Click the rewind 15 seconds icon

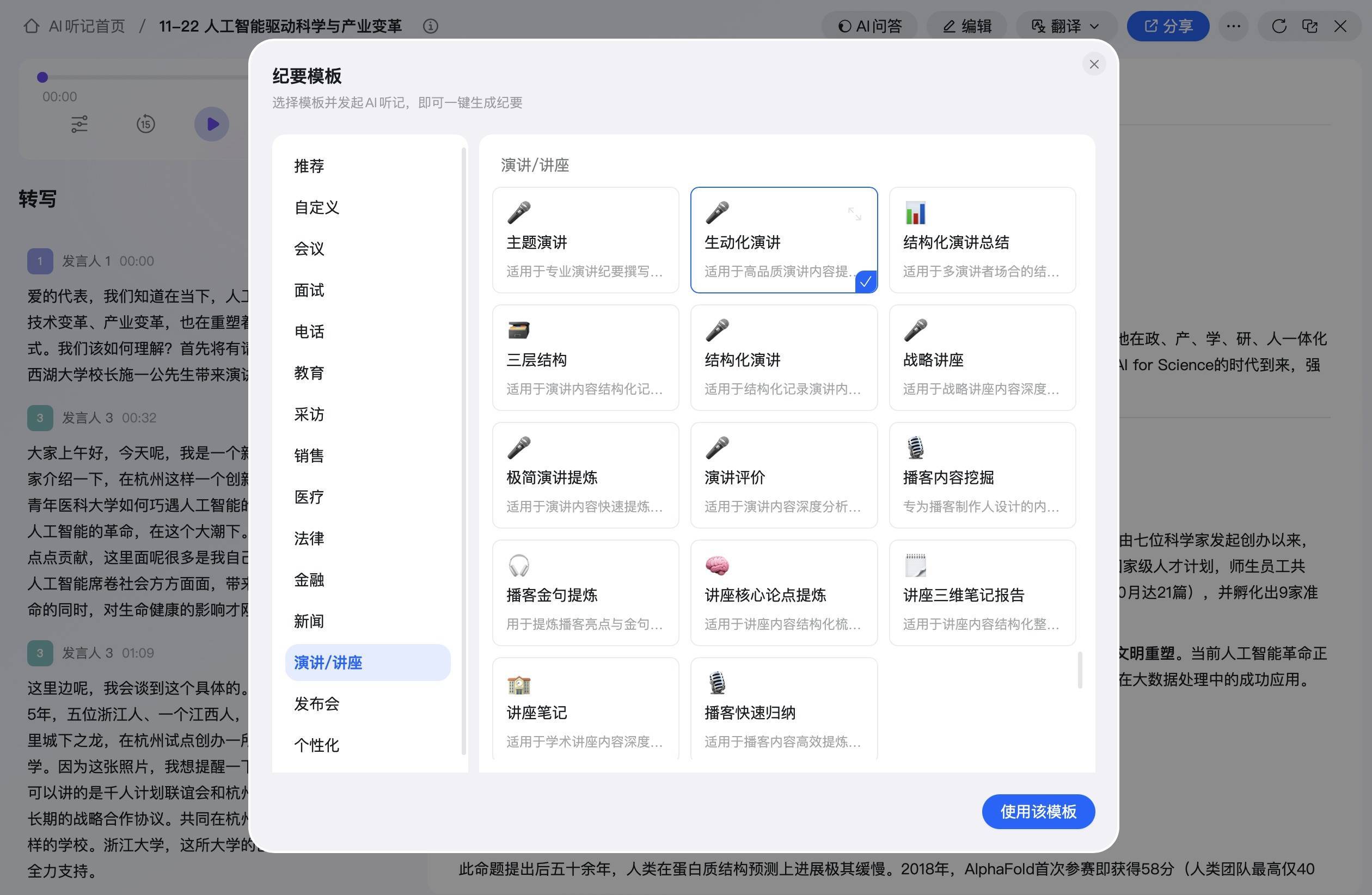[x=146, y=124]
